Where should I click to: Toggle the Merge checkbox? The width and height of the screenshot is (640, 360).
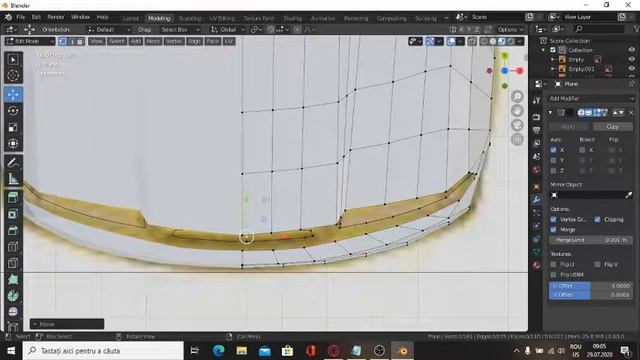coord(553,229)
